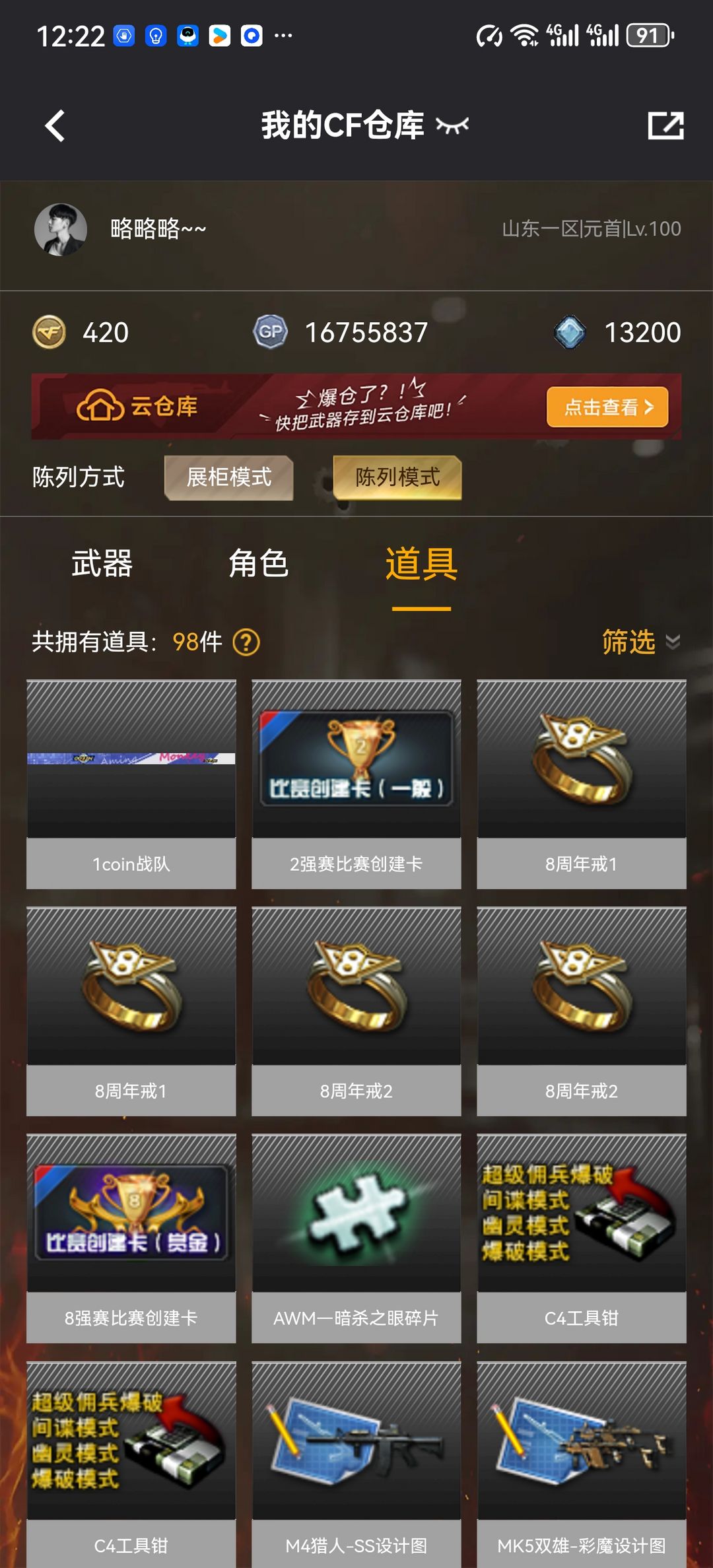This screenshot has width=713, height=1568.
Task: Go back with the left arrow icon
Action: pos(55,125)
